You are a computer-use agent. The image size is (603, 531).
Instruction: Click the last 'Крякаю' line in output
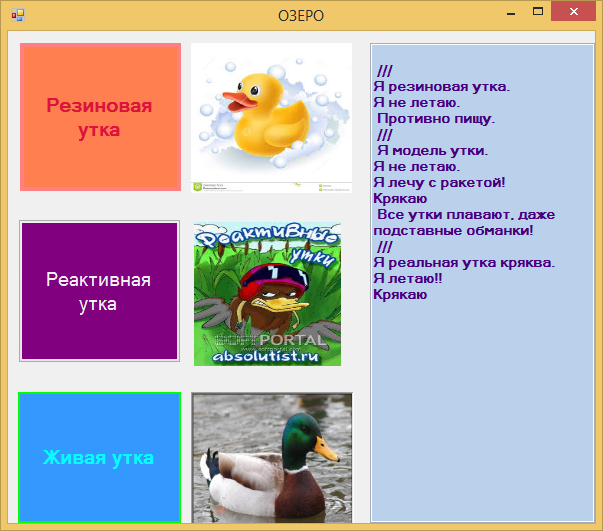pyautogui.click(x=400, y=294)
